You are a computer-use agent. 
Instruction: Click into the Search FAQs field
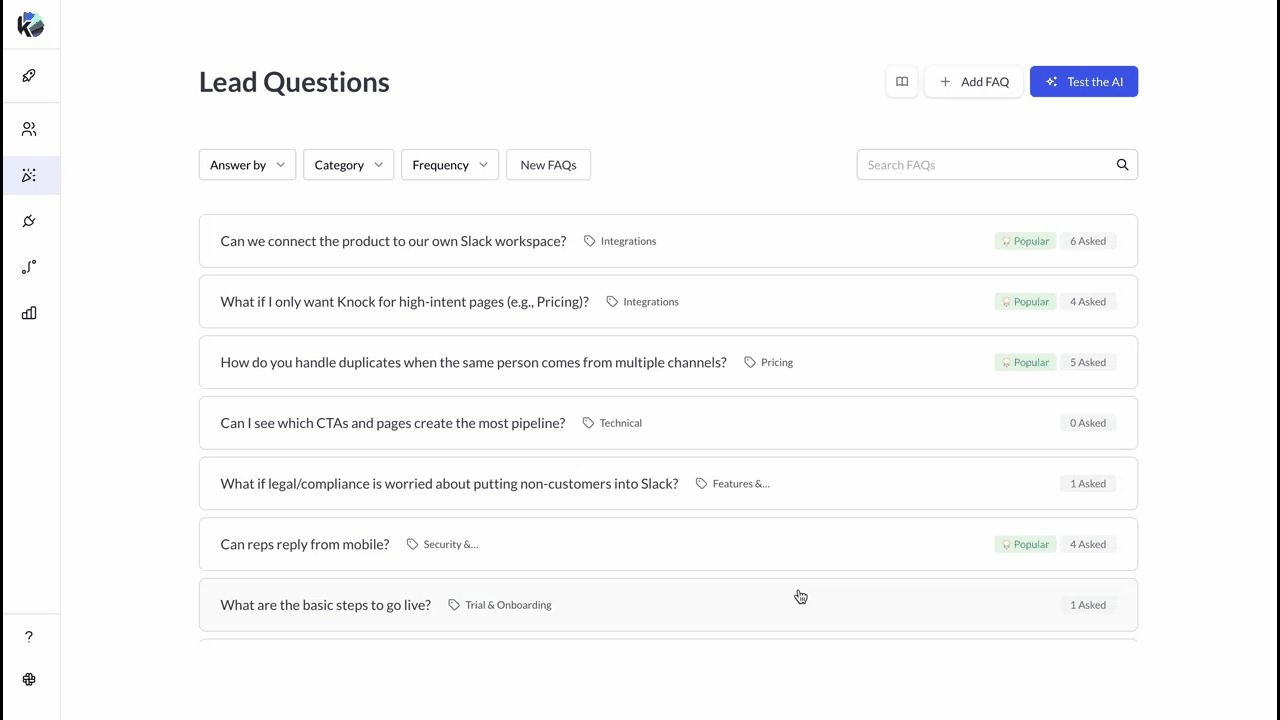(x=985, y=165)
